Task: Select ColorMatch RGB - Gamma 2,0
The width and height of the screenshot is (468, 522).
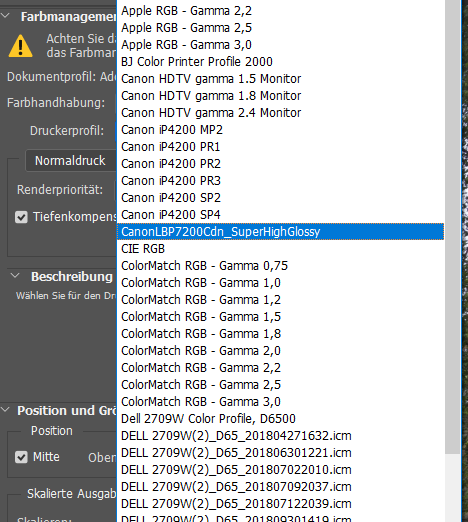Action: tap(281, 351)
